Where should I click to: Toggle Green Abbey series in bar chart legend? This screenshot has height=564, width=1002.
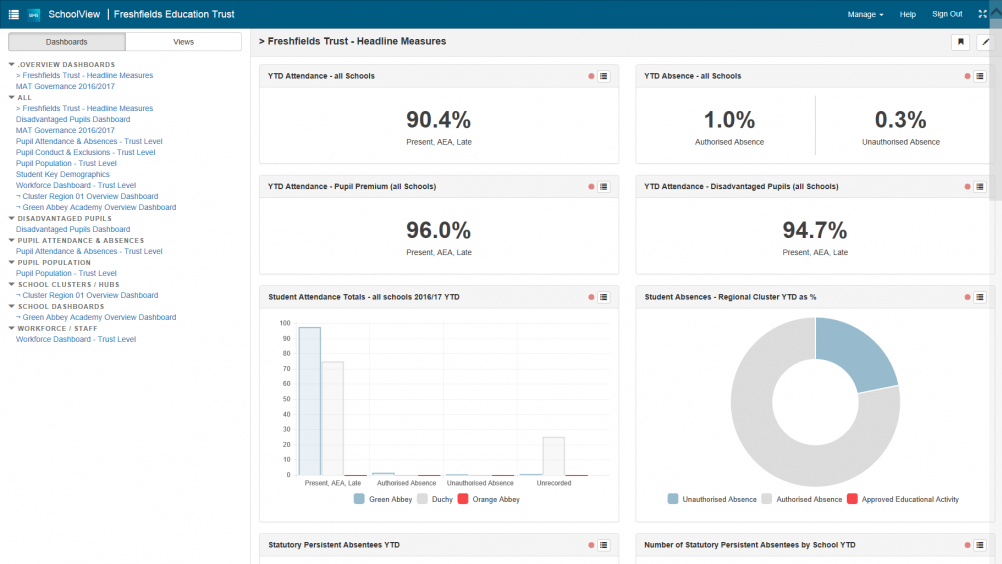point(383,499)
